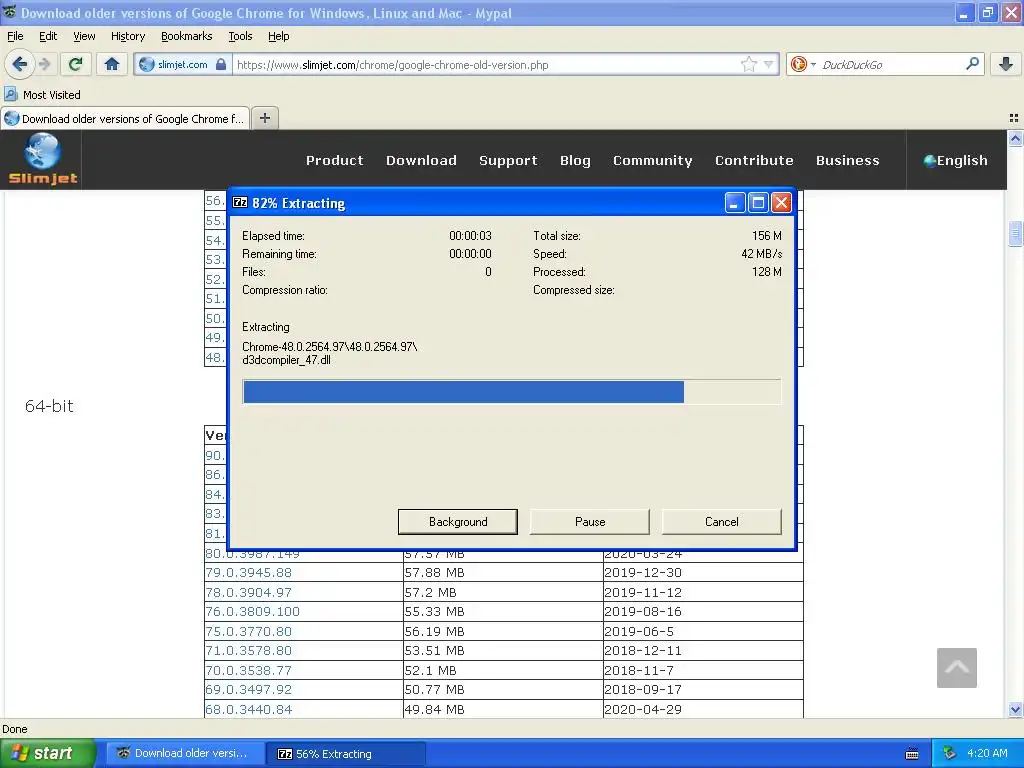Click the magnifier search icon
This screenshot has height=768, width=1024.
tap(972, 64)
